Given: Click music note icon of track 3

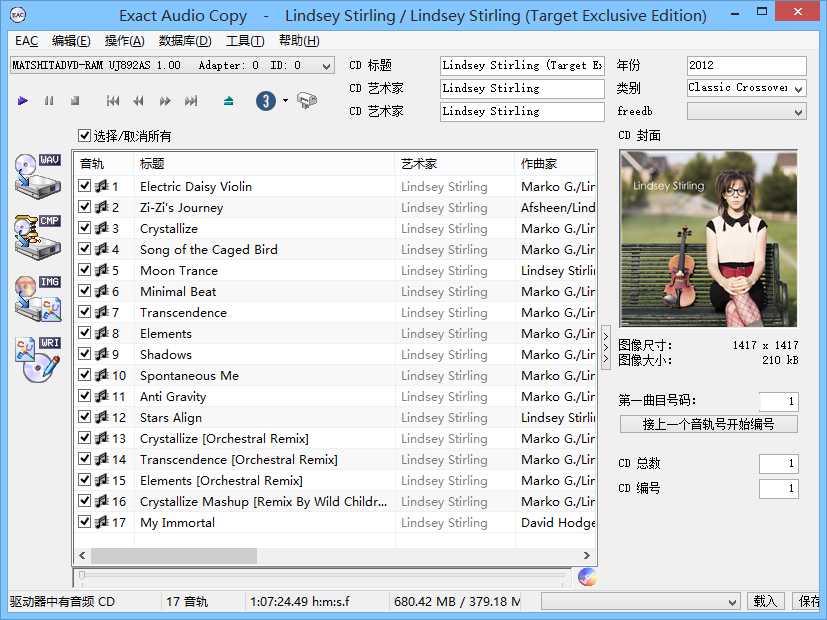Looking at the screenshot, I should pos(101,228).
